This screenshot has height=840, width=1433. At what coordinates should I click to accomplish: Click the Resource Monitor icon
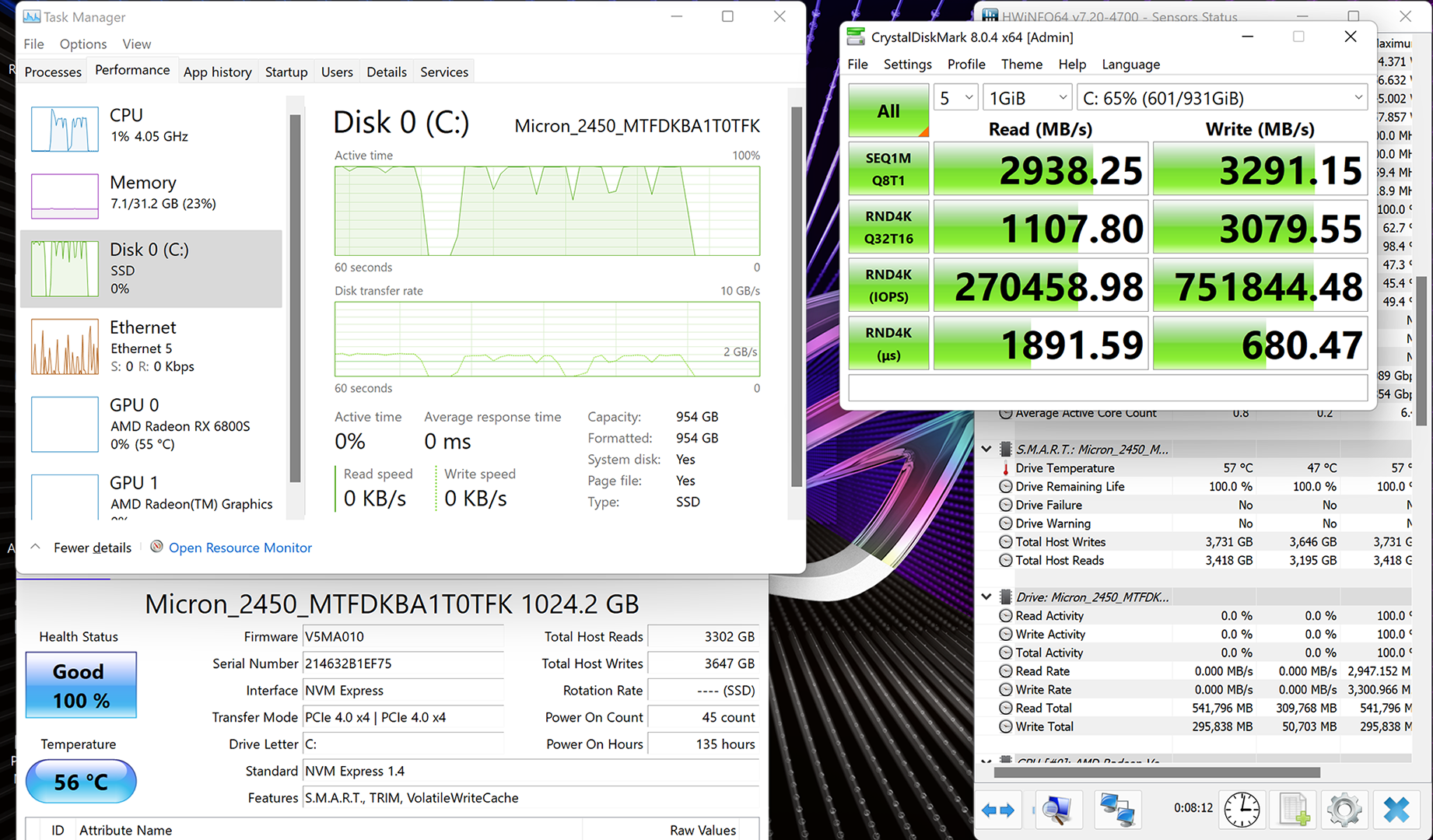click(156, 547)
